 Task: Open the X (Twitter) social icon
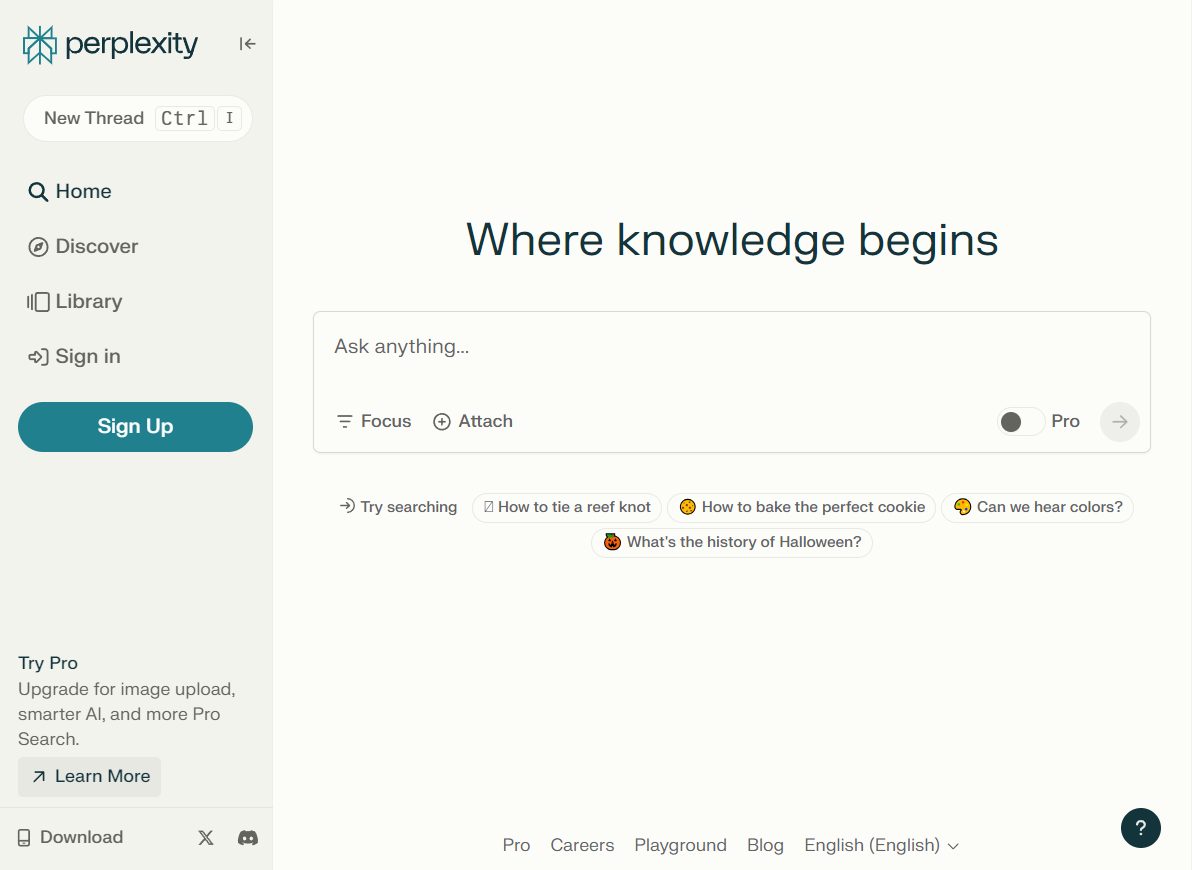click(206, 838)
